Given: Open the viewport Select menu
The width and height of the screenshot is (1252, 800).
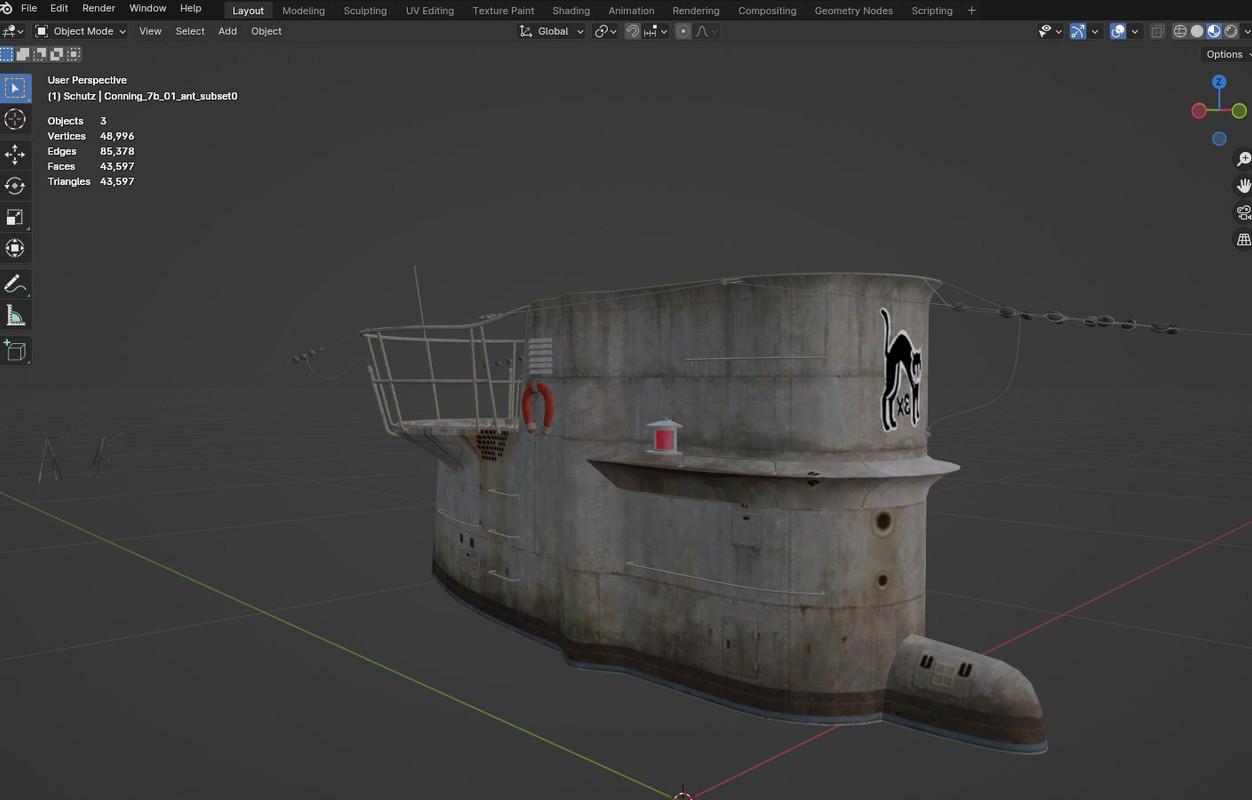Looking at the screenshot, I should (190, 31).
